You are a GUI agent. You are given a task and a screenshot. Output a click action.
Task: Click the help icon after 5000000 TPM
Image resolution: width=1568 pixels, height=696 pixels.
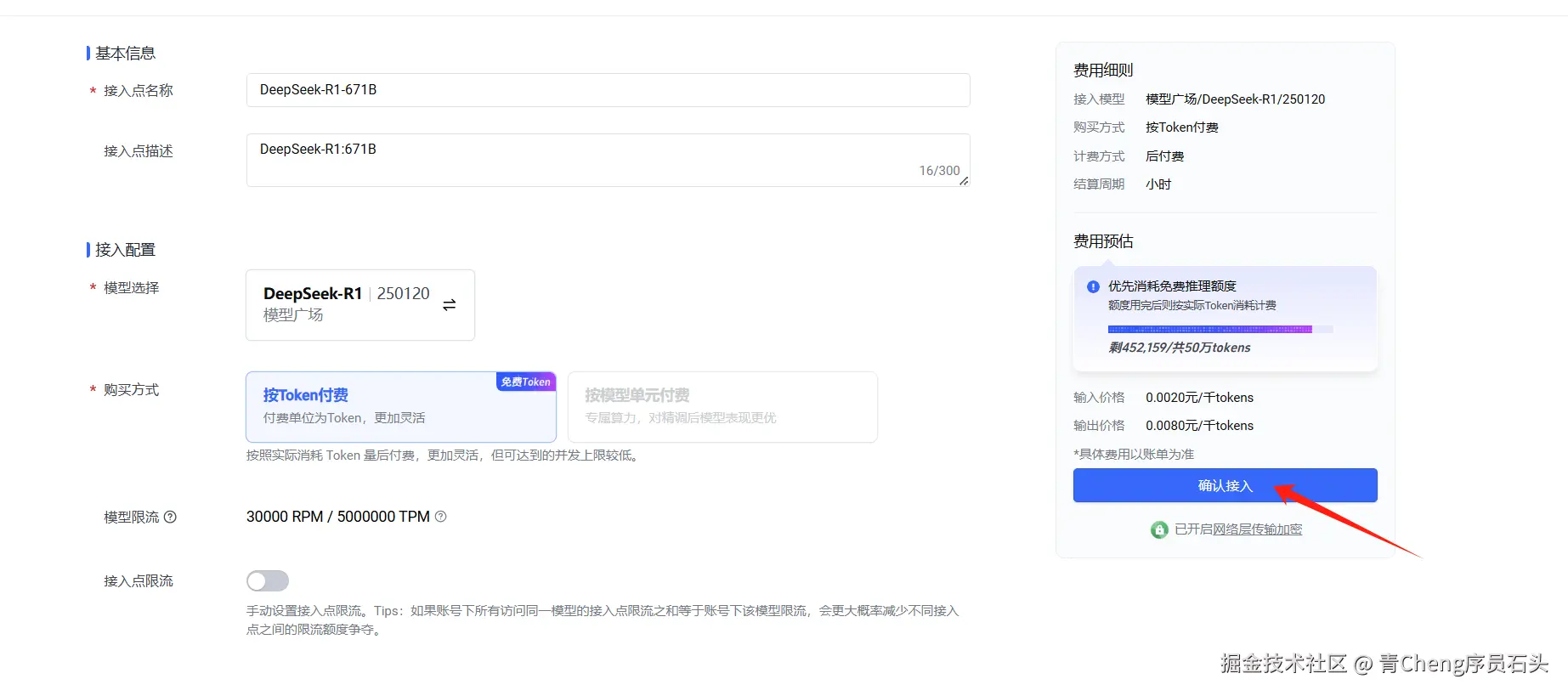pos(440,516)
